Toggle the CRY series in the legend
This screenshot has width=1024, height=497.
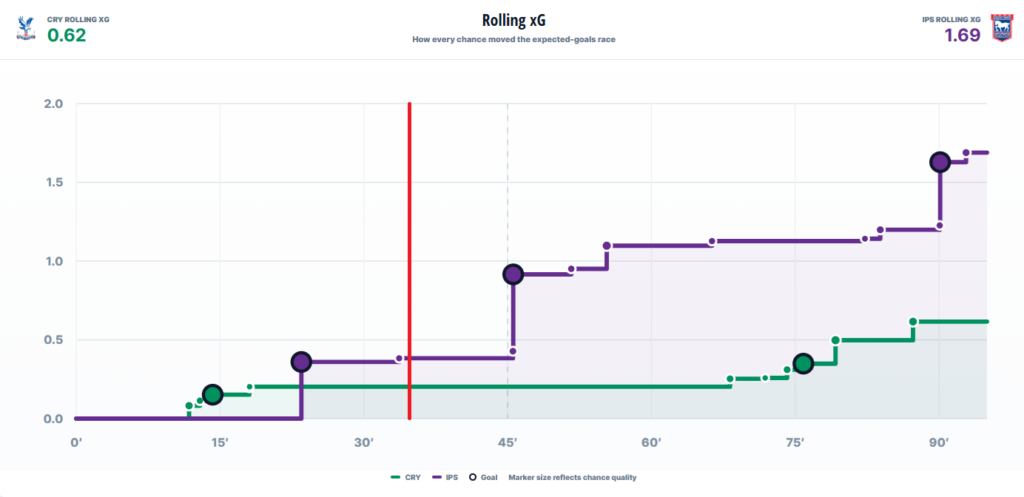tap(405, 477)
